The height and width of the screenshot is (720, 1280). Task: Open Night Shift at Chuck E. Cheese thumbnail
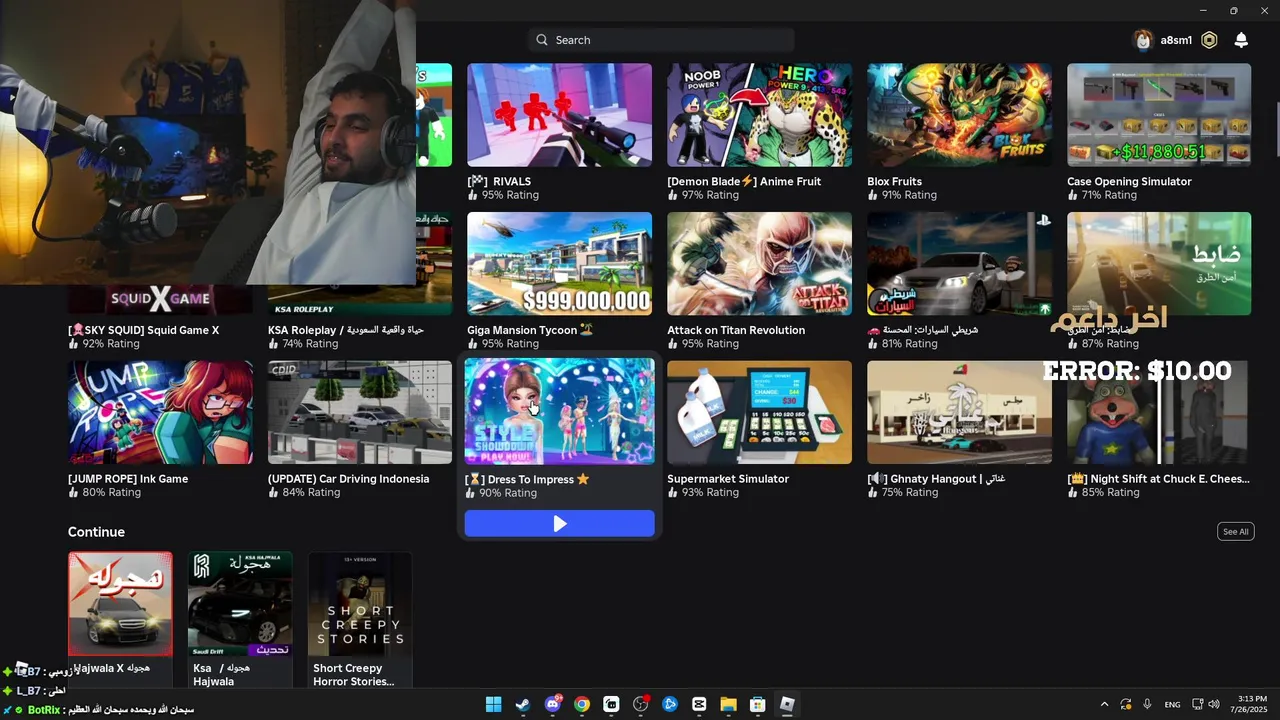pyautogui.click(x=1159, y=412)
